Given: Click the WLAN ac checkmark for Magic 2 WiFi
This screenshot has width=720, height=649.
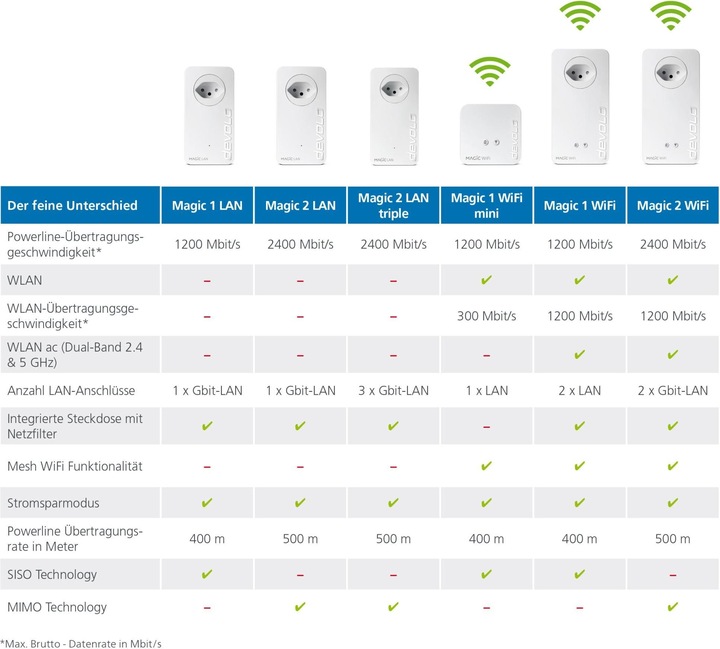Looking at the screenshot, I should (x=673, y=354).
